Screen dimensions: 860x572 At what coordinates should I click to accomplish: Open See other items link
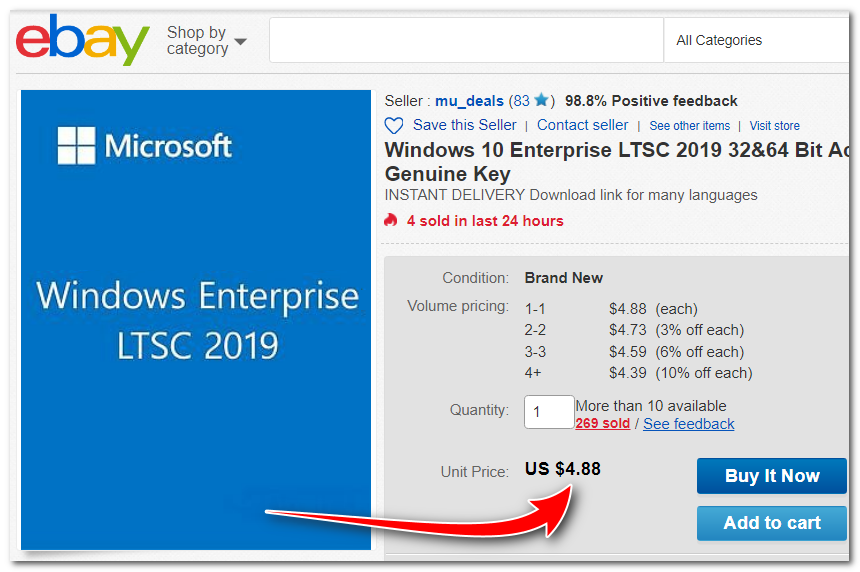689,126
